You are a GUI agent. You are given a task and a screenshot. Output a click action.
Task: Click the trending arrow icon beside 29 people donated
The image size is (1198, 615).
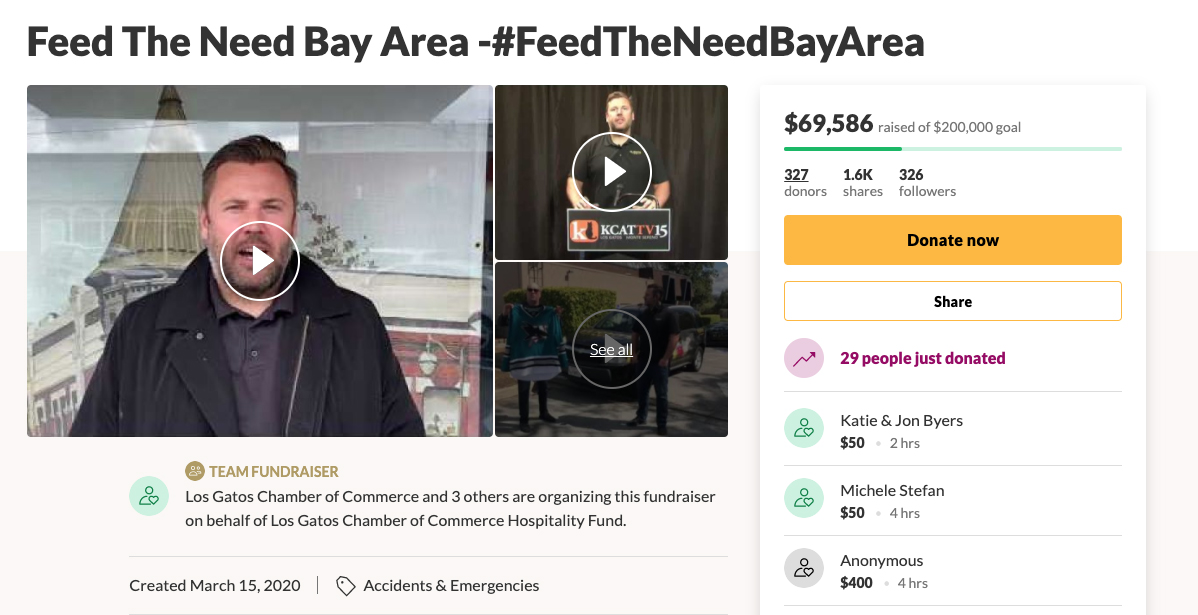click(804, 358)
